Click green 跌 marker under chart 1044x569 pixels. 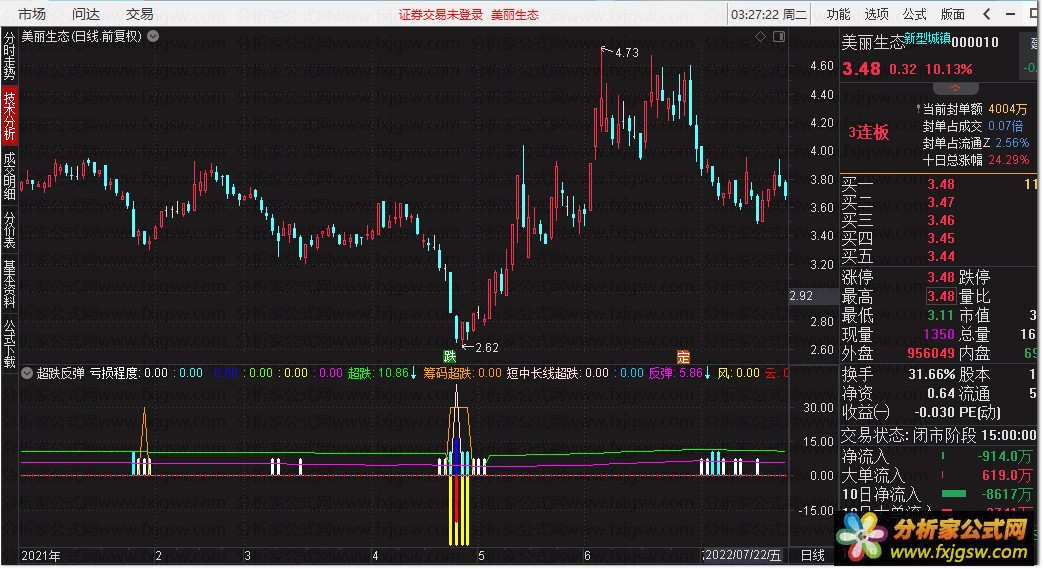[450, 357]
